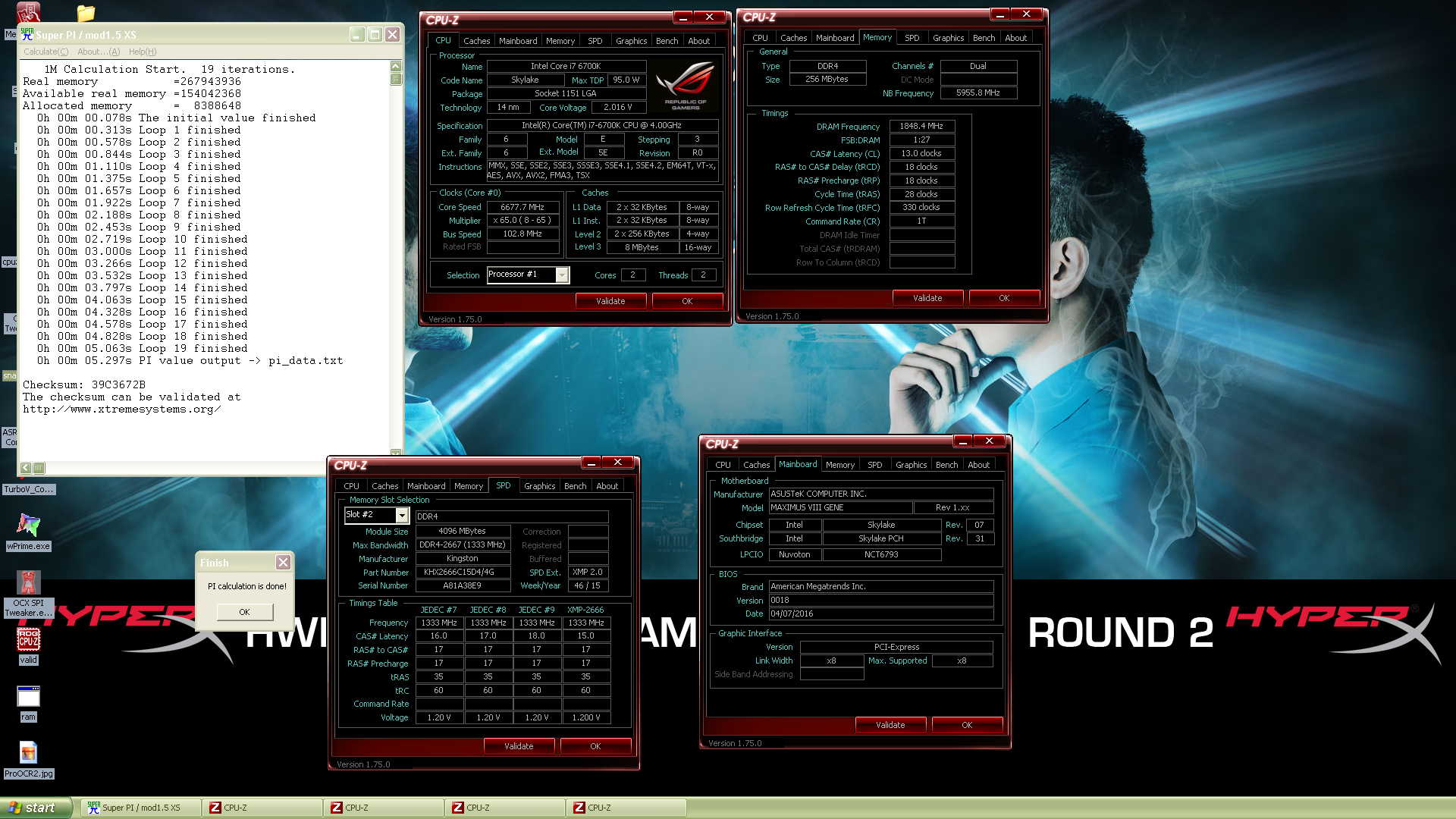Screen dimensions: 1456x819
Task: Click Super PI scrollbar up arrow
Action: [x=395, y=66]
